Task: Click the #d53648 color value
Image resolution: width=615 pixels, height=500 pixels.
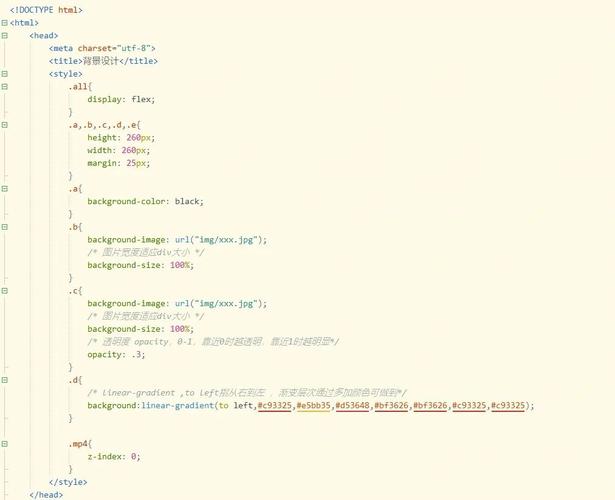Action: pos(352,405)
